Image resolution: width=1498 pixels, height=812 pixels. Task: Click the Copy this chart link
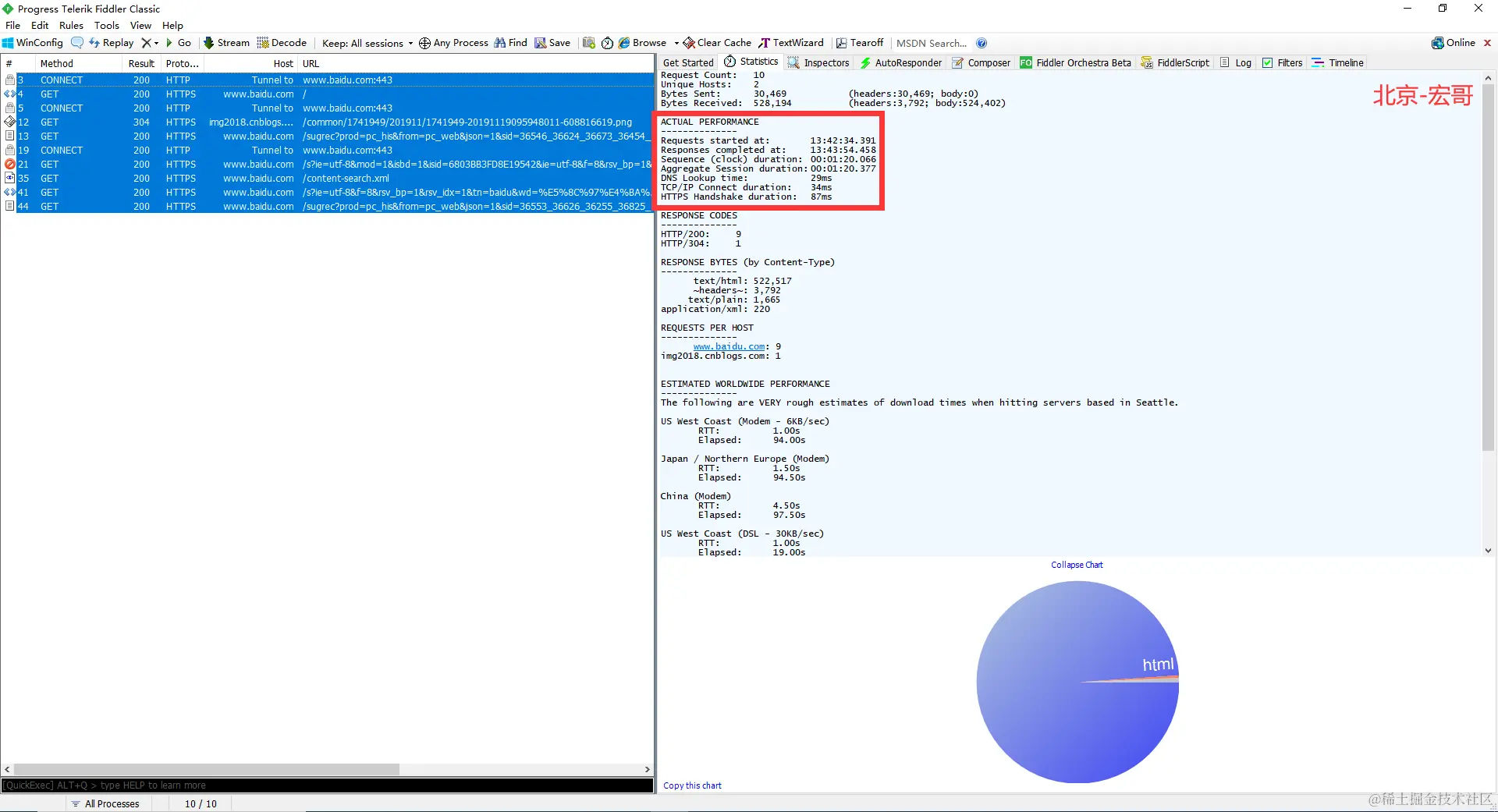click(x=692, y=785)
